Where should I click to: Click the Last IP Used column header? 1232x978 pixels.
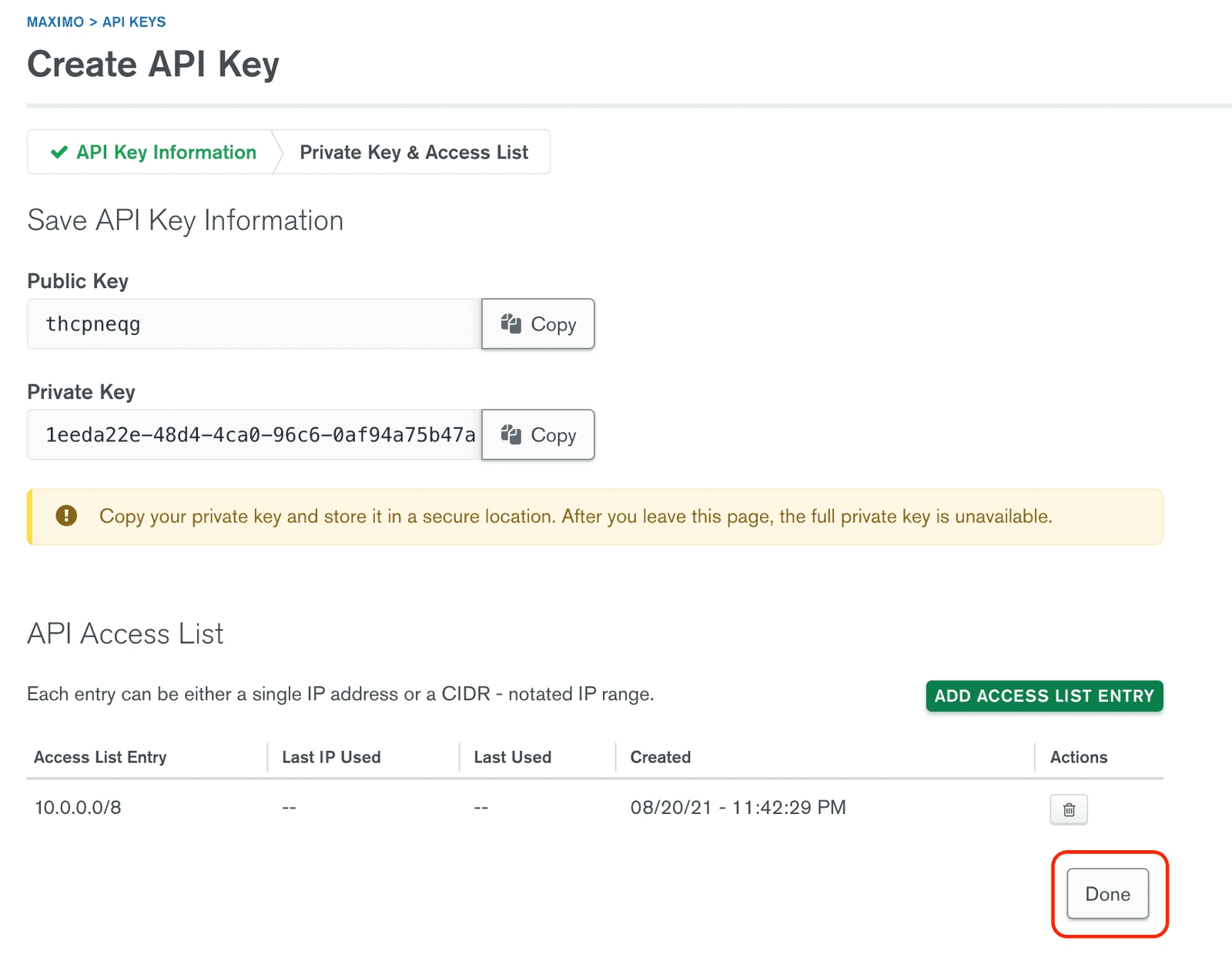pos(330,757)
